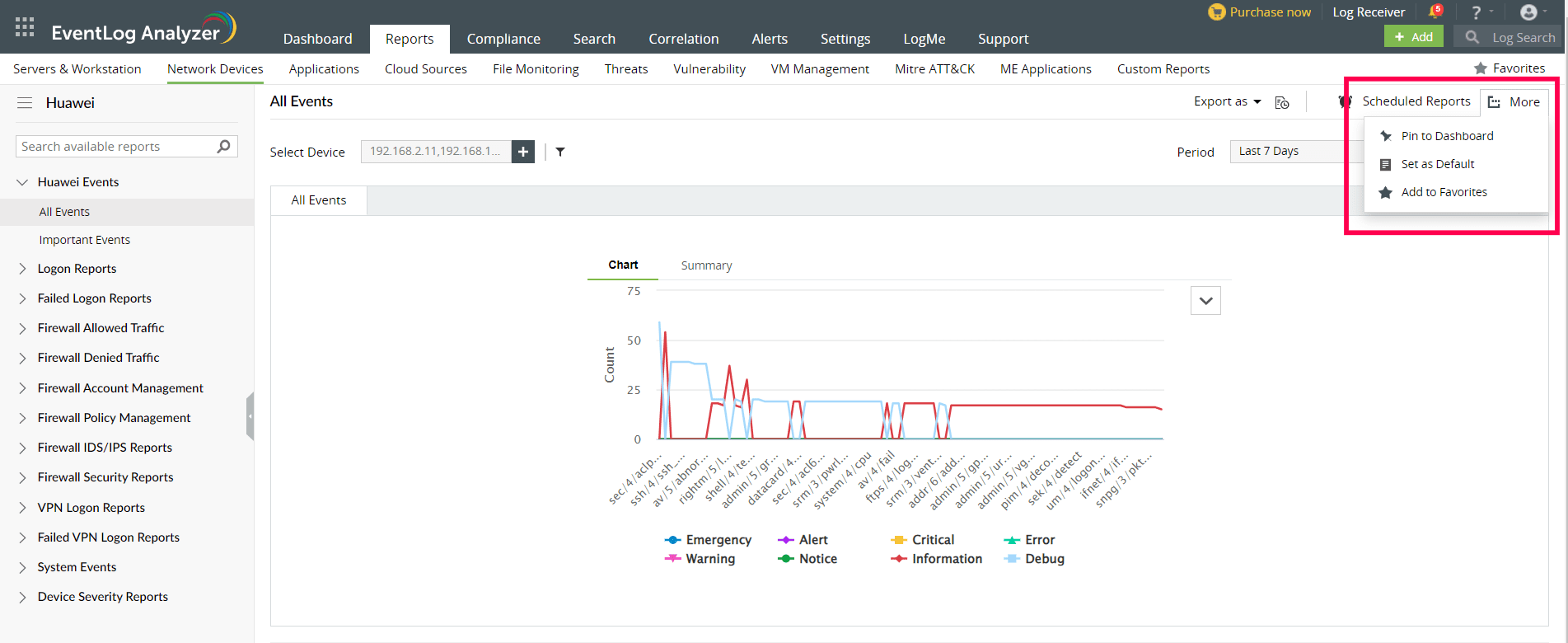1568x643 pixels.
Task: Open the user account avatar icon
Action: (1528, 12)
